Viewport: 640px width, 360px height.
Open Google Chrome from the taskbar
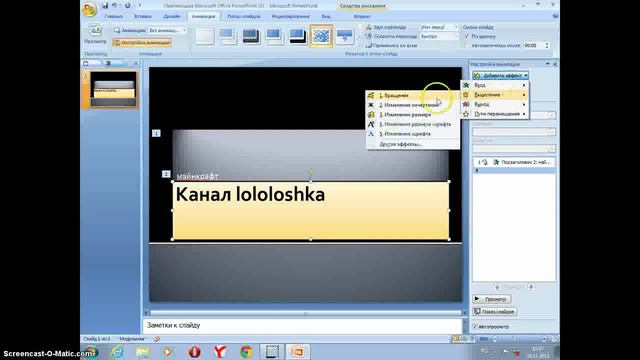(246, 351)
